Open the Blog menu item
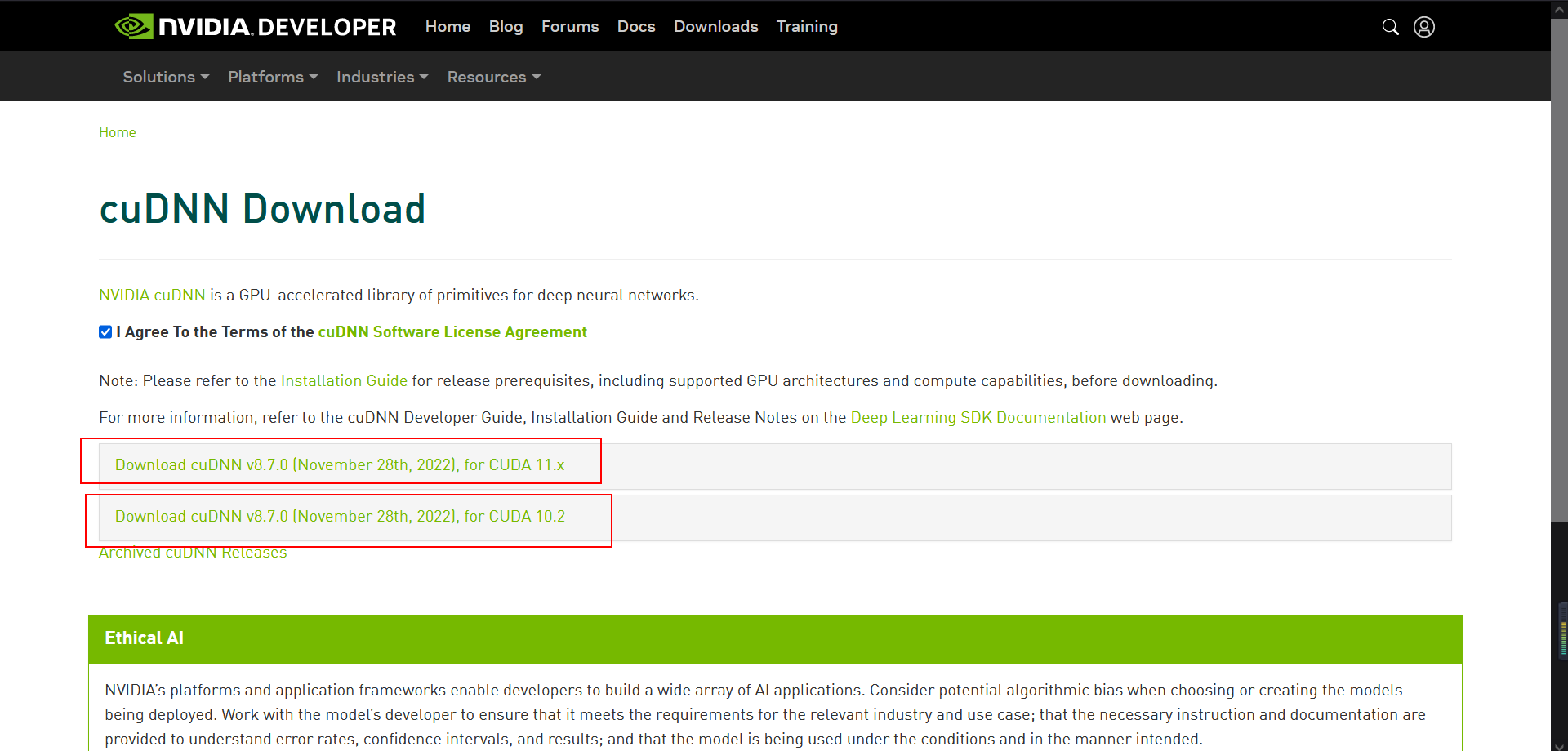This screenshot has width=1568, height=751. (x=506, y=27)
